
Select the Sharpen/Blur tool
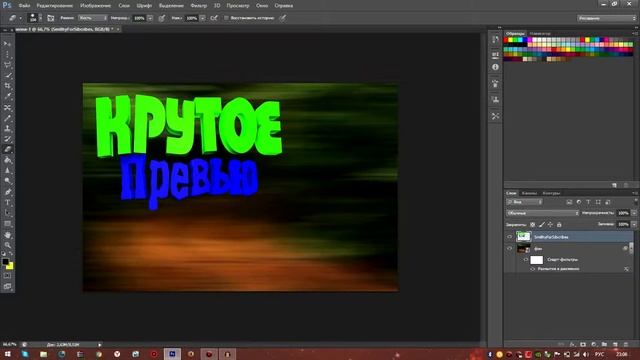[7, 171]
